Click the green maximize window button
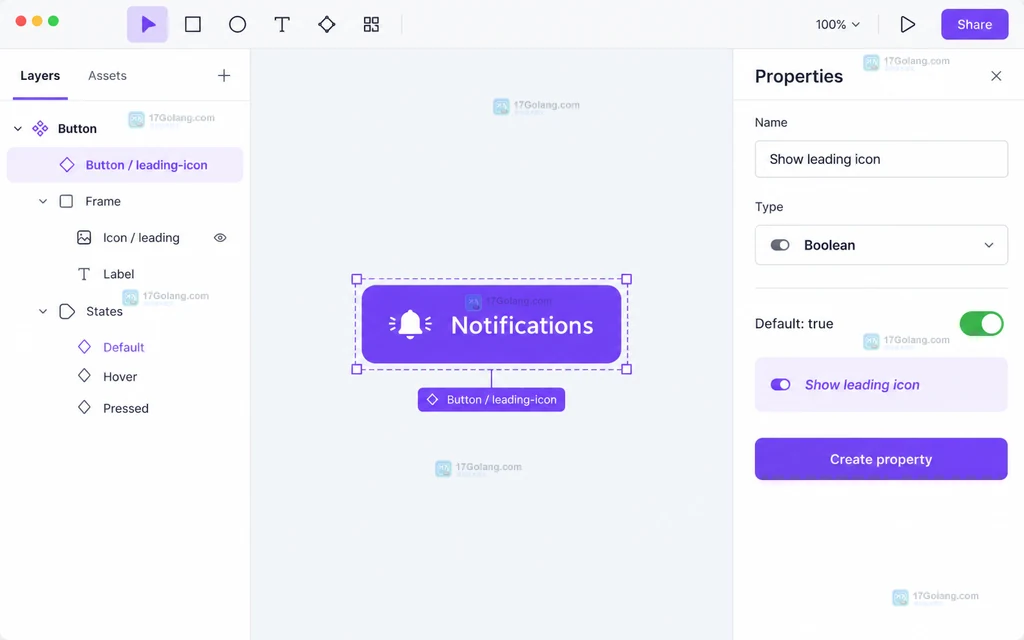 coord(54,21)
